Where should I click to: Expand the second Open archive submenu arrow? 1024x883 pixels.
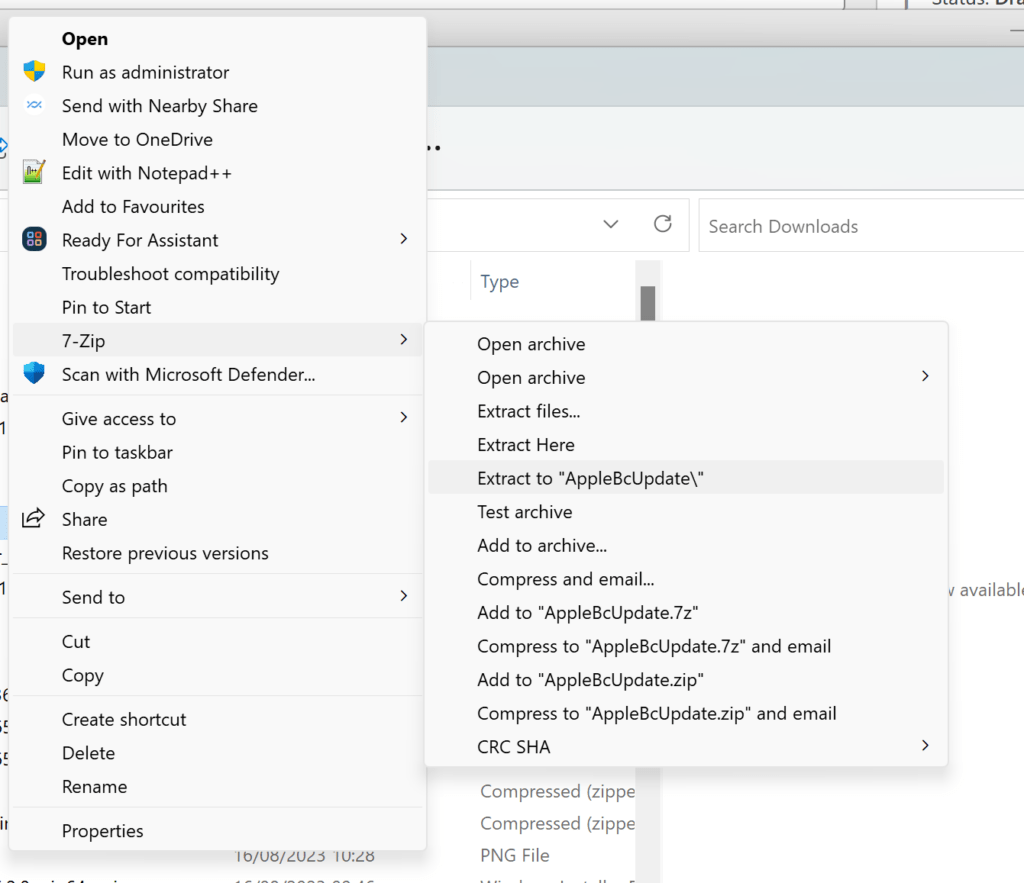tap(925, 376)
